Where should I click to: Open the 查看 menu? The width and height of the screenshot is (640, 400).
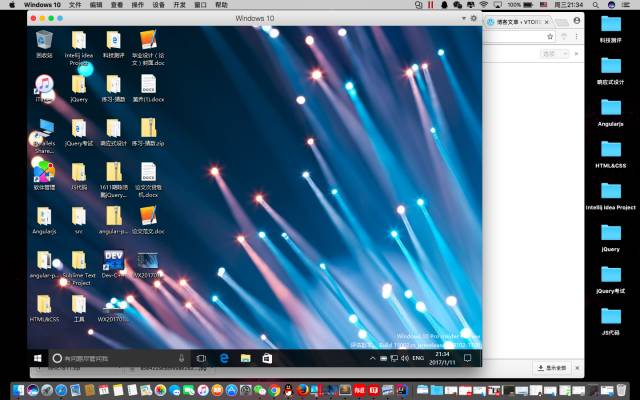[117, 5]
